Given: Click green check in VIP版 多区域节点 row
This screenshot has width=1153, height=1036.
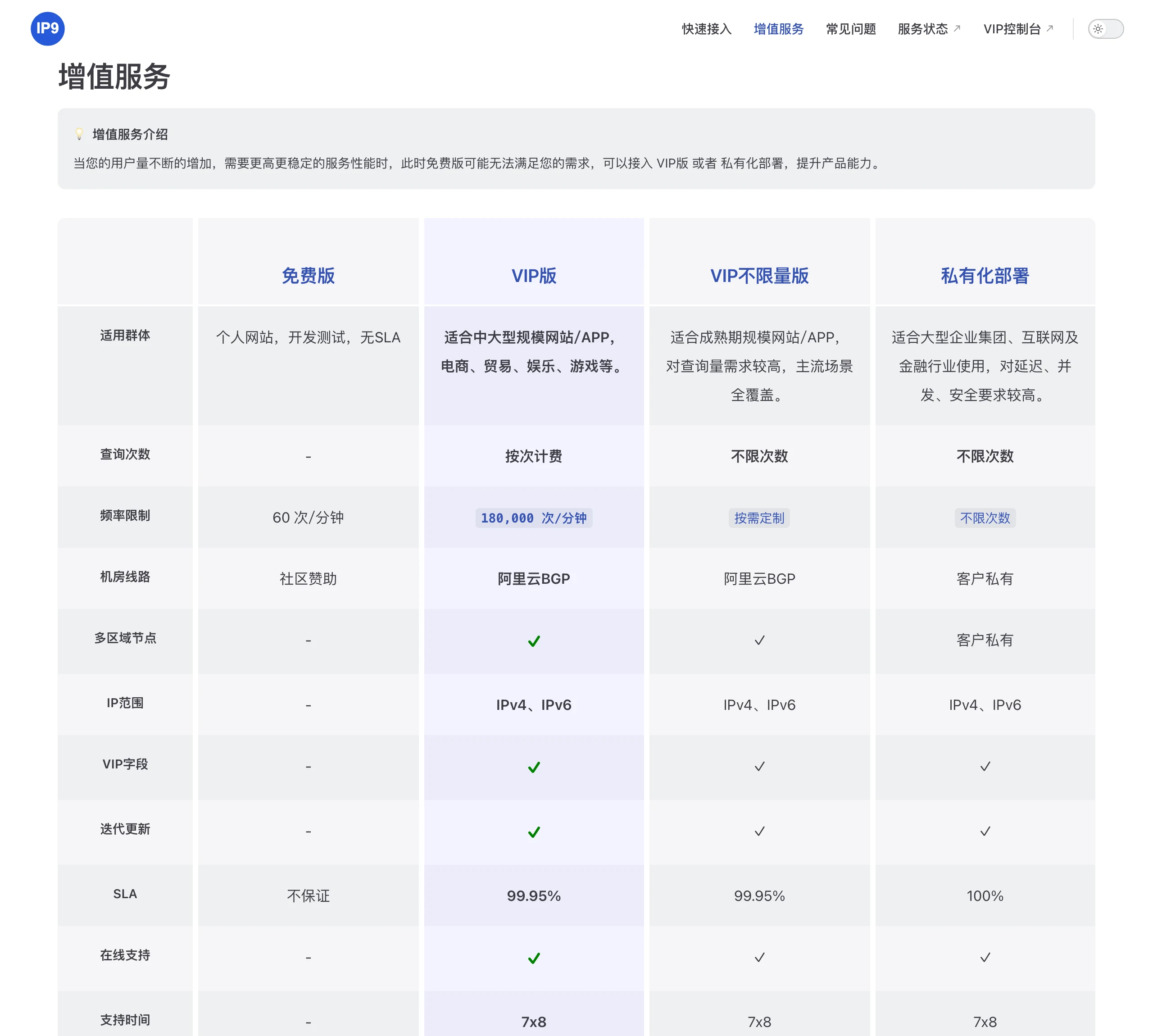Looking at the screenshot, I should (533, 641).
